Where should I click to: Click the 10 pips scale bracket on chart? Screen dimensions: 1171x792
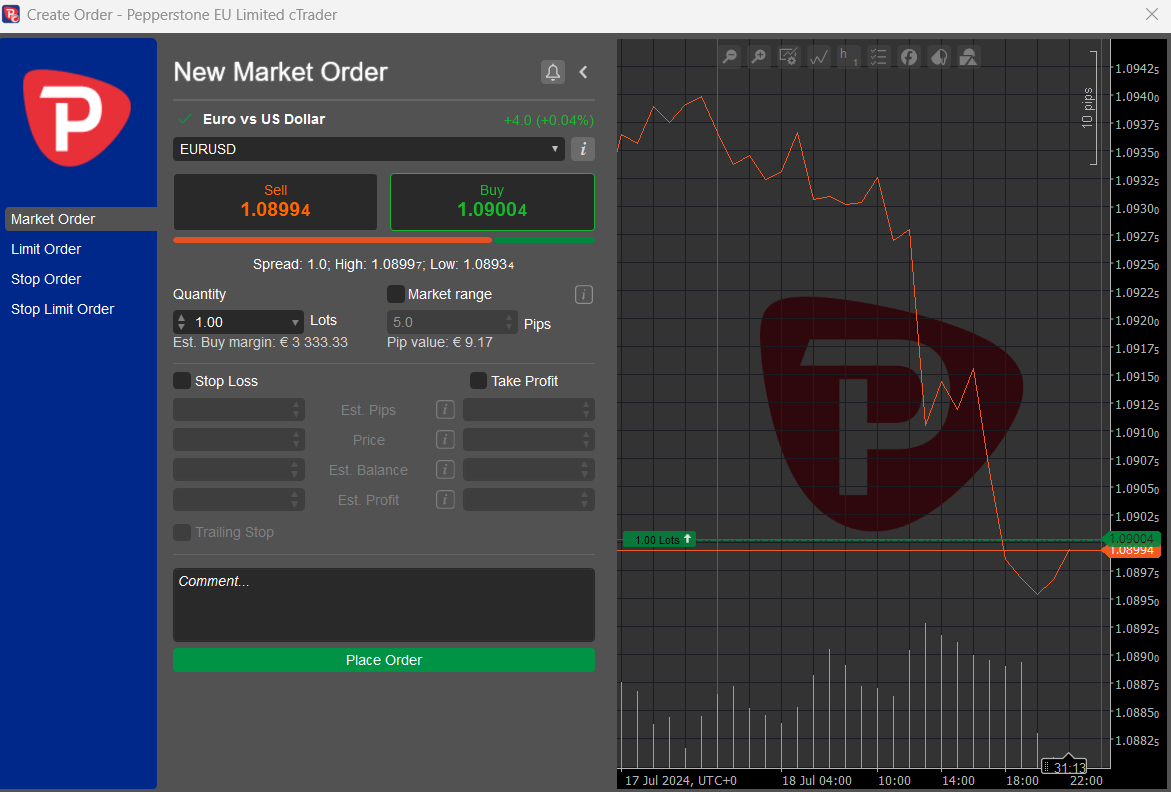coord(1091,108)
